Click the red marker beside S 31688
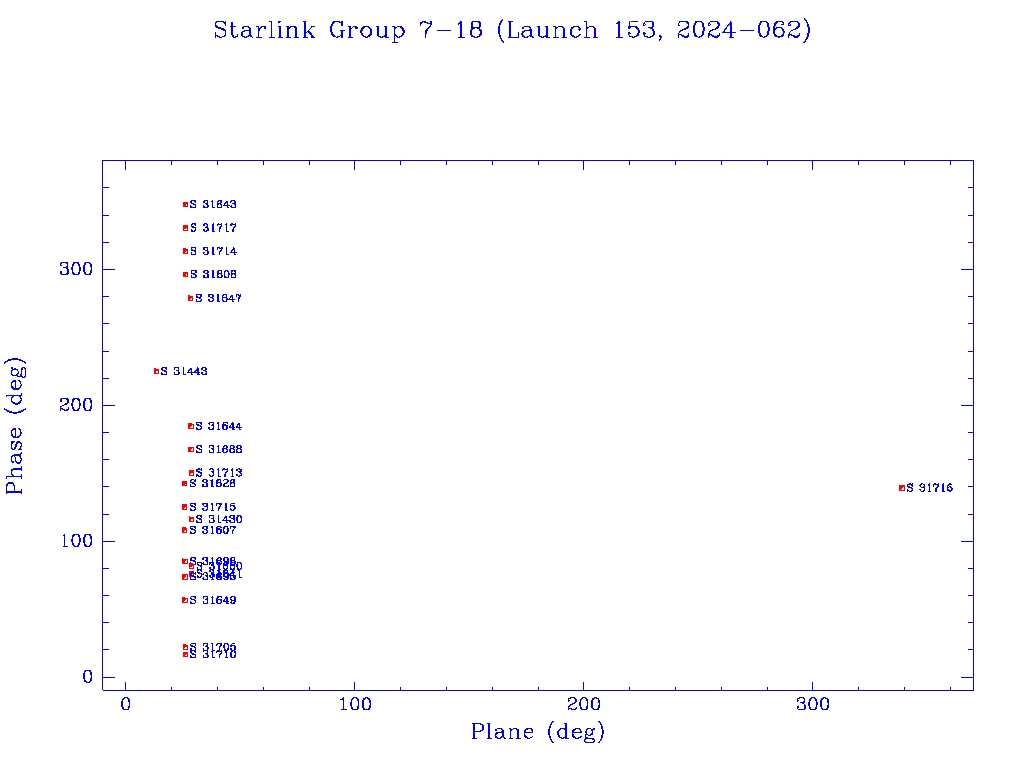1024x768 pixels. pos(191,449)
